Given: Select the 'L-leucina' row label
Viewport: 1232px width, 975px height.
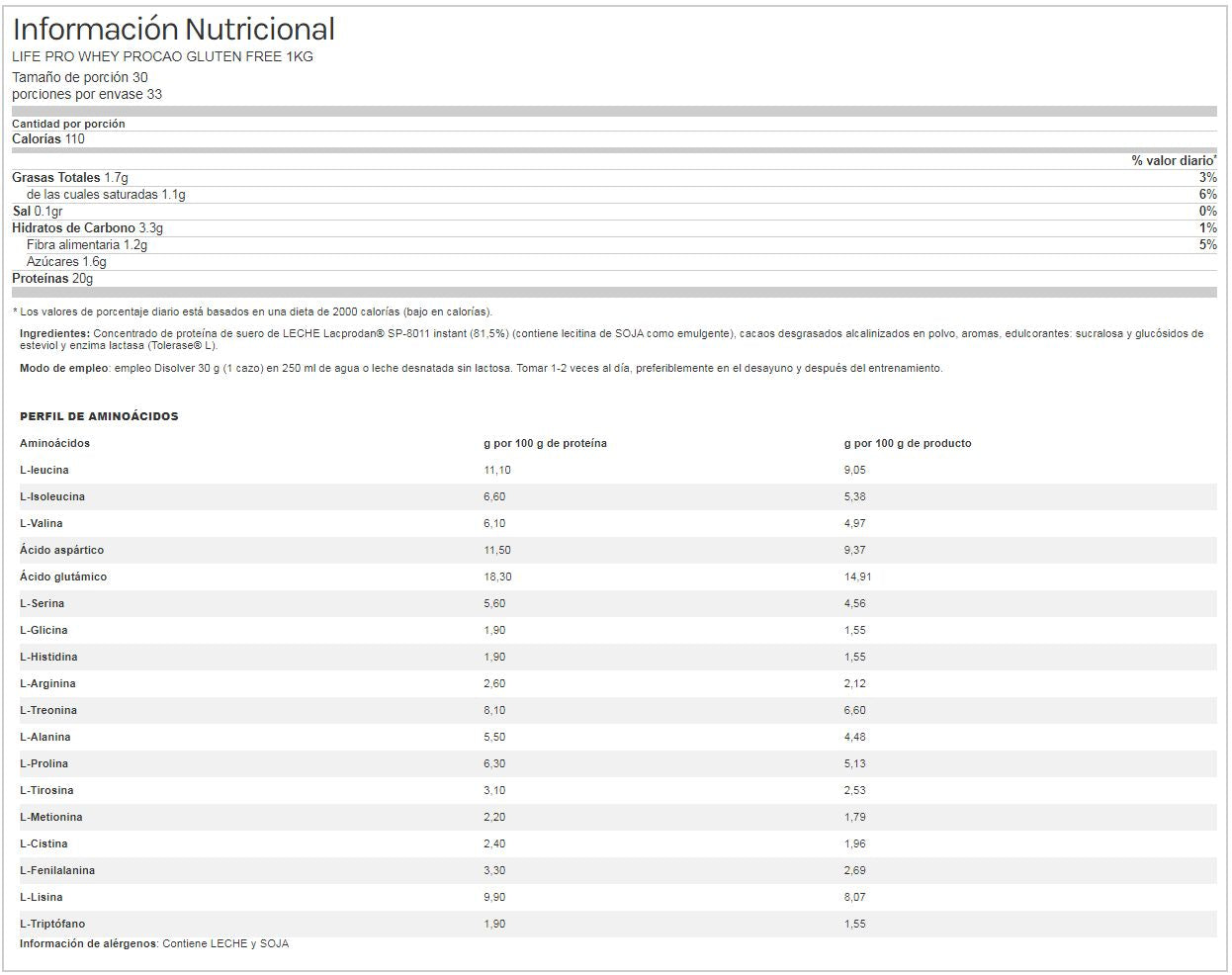Looking at the screenshot, I should pos(44,470).
